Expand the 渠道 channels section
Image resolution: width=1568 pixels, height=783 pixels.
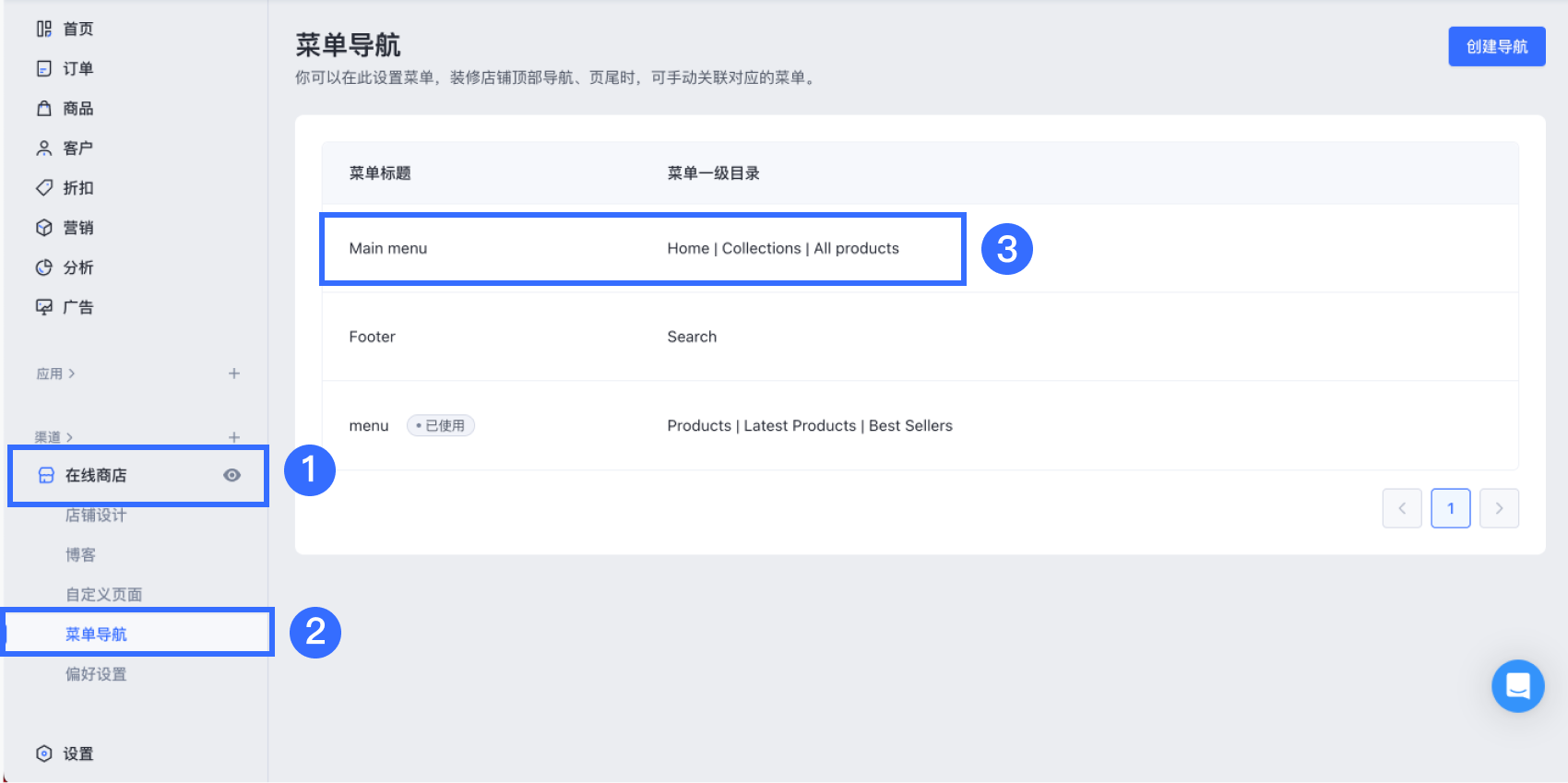(53, 437)
